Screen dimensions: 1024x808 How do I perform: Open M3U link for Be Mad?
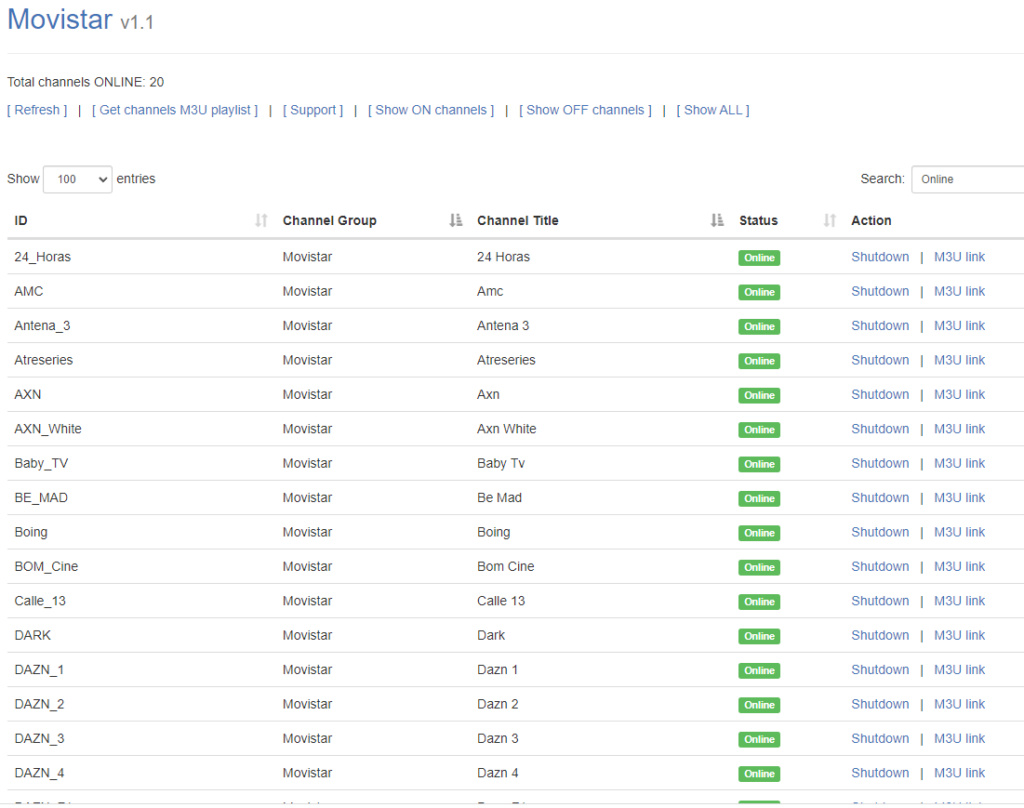(959, 498)
